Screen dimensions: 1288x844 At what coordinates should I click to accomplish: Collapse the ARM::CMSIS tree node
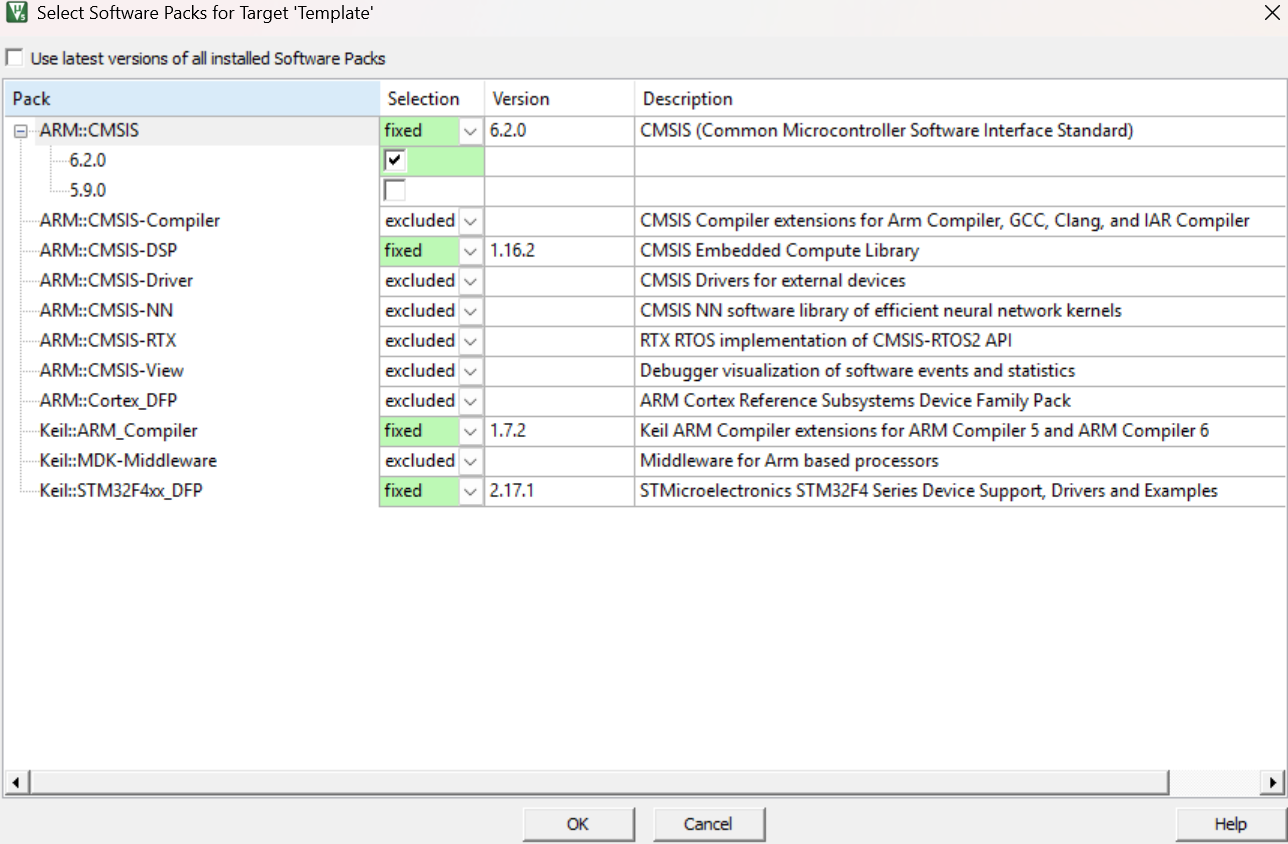pyautogui.click(x=22, y=130)
